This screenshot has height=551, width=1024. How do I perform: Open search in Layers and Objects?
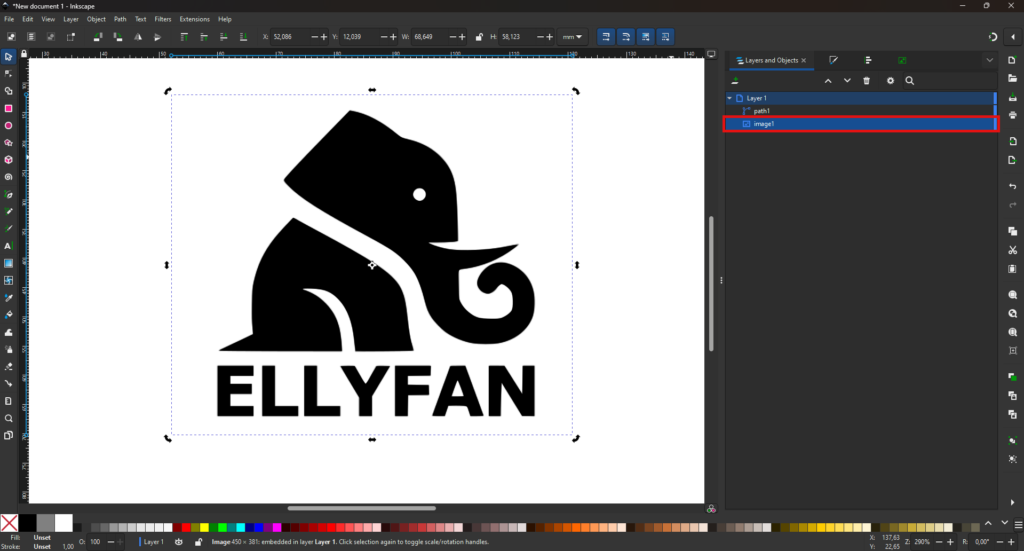pyautogui.click(x=910, y=81)
